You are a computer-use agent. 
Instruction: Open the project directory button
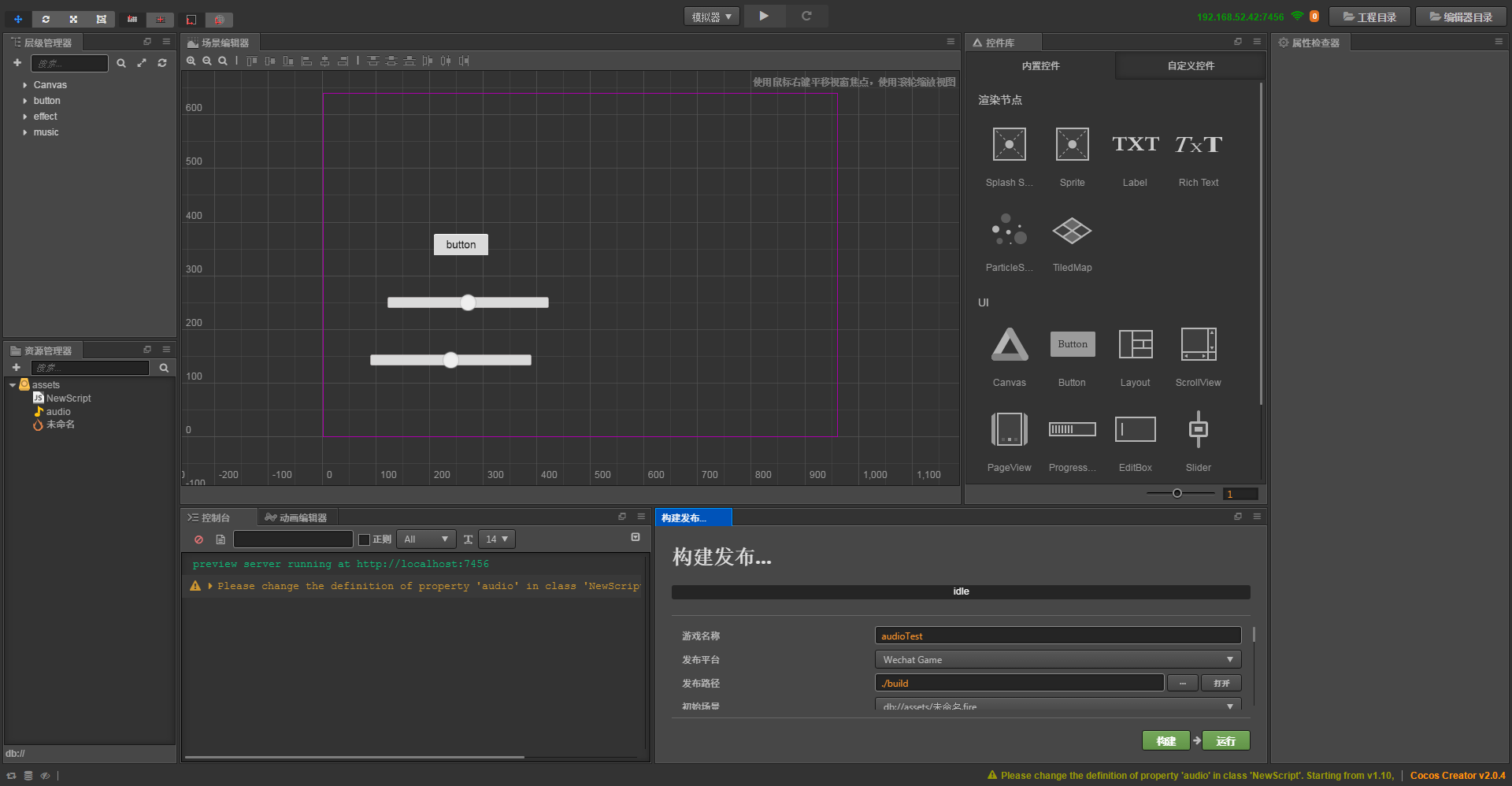pyautogui.click(x=1369, y=17)
